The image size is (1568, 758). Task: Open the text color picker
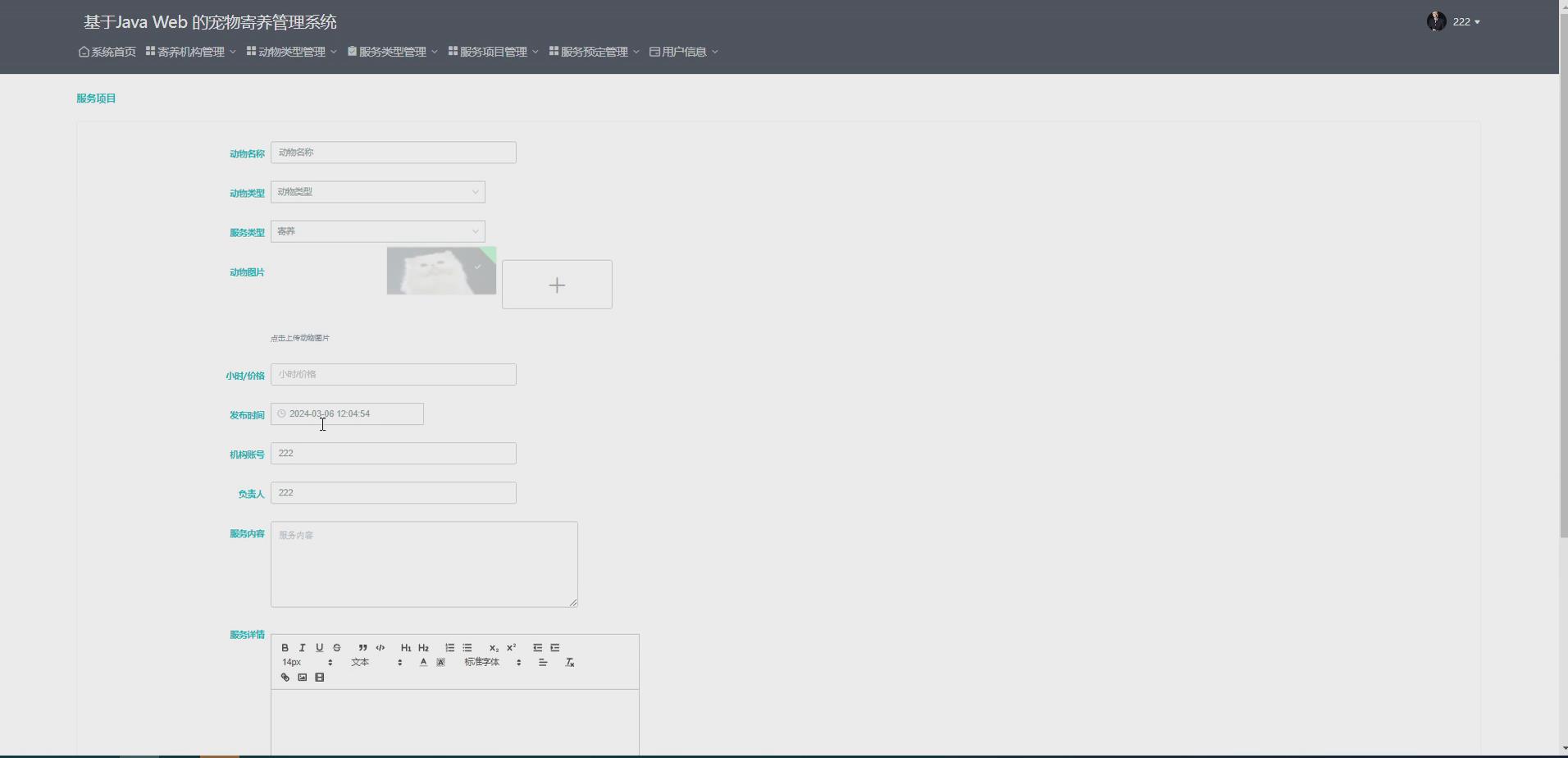point(423,662)
